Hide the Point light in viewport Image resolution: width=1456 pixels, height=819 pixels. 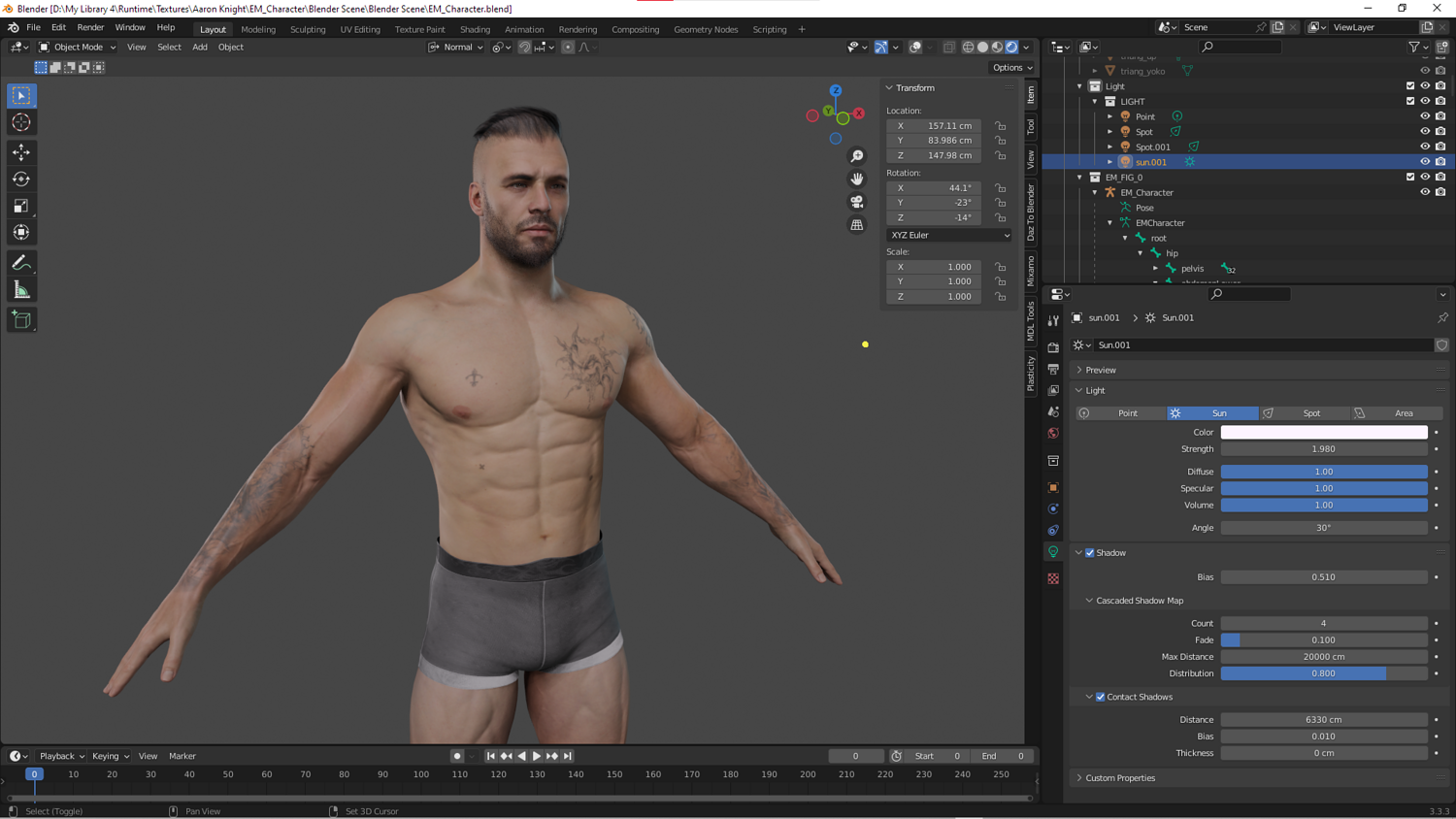[1425, 116]
